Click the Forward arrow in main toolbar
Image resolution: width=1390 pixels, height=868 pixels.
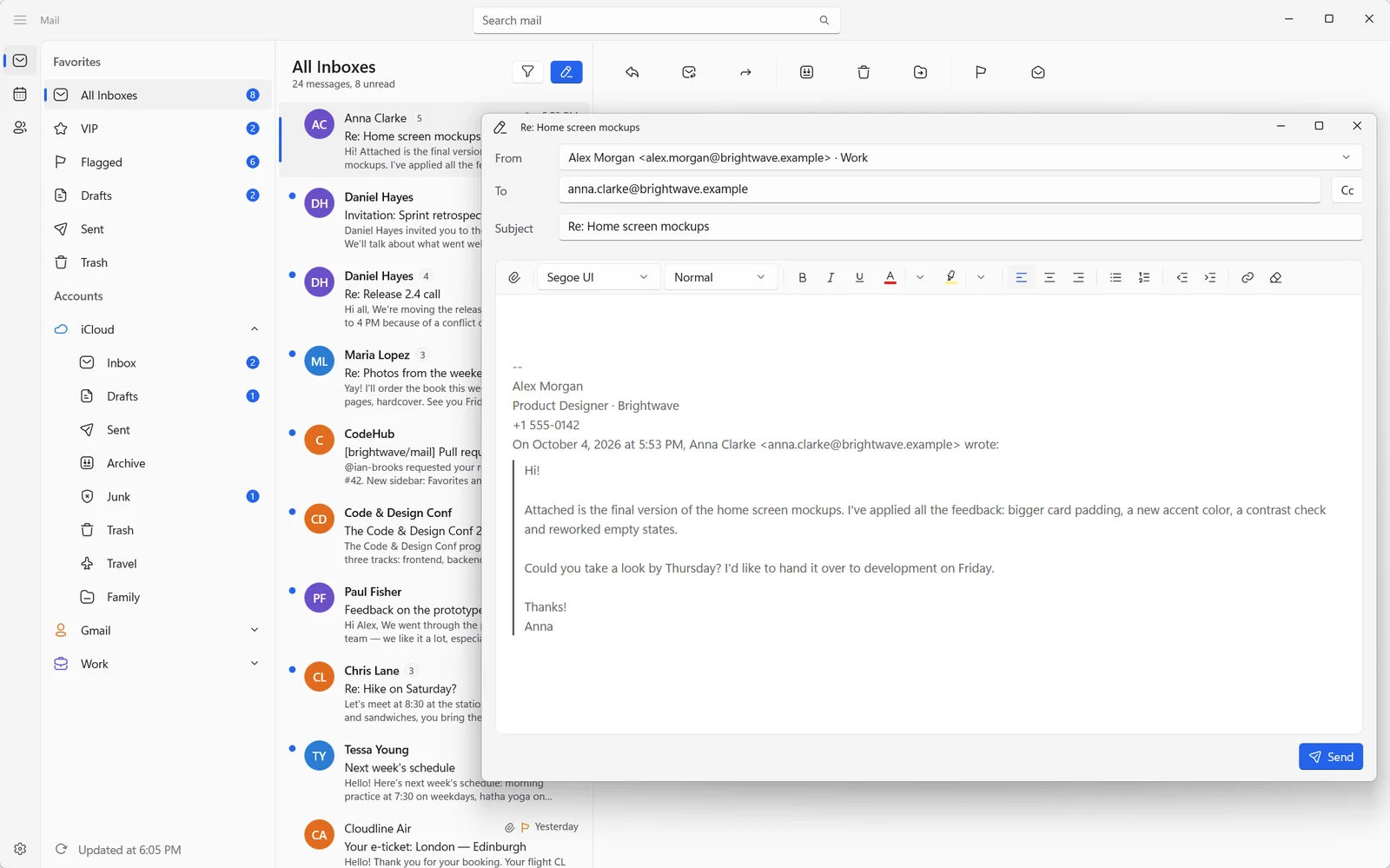click(x=745, y=72)
